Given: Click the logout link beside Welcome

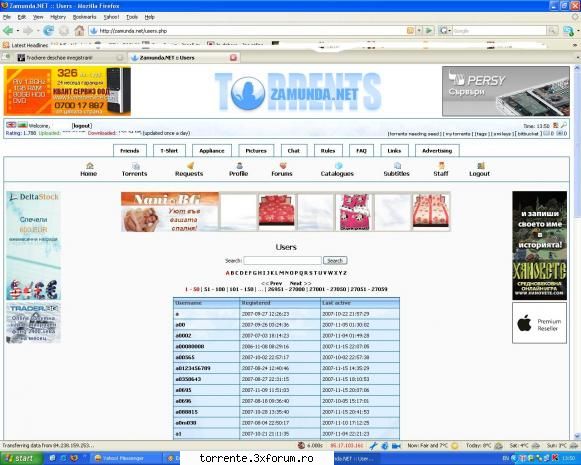Looking at the screenshot, I should 82,126.
